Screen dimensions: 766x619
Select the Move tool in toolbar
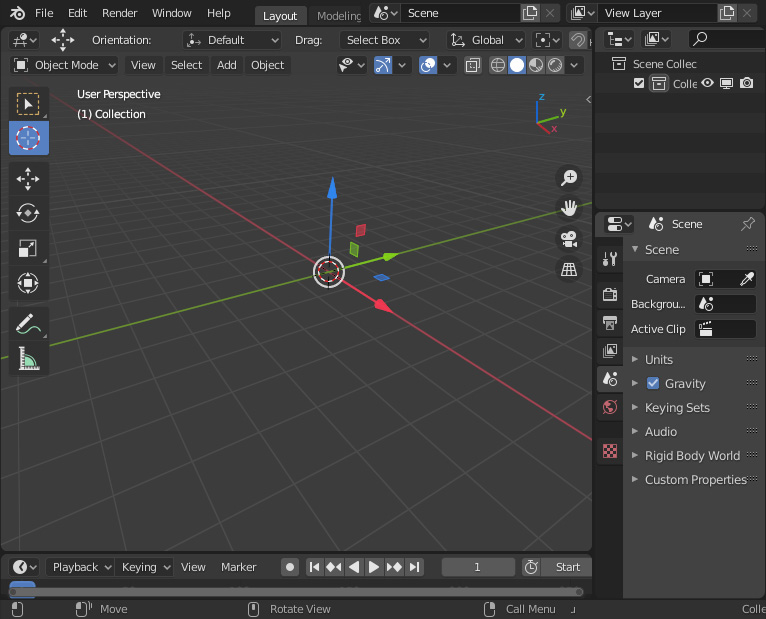pyautogui.click(x=28, y=178)
